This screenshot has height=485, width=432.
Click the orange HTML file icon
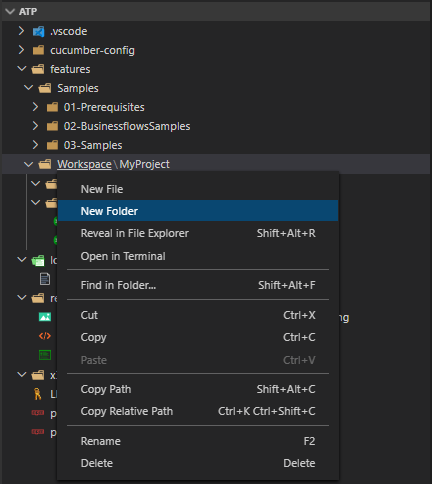(x=45, y=336)
